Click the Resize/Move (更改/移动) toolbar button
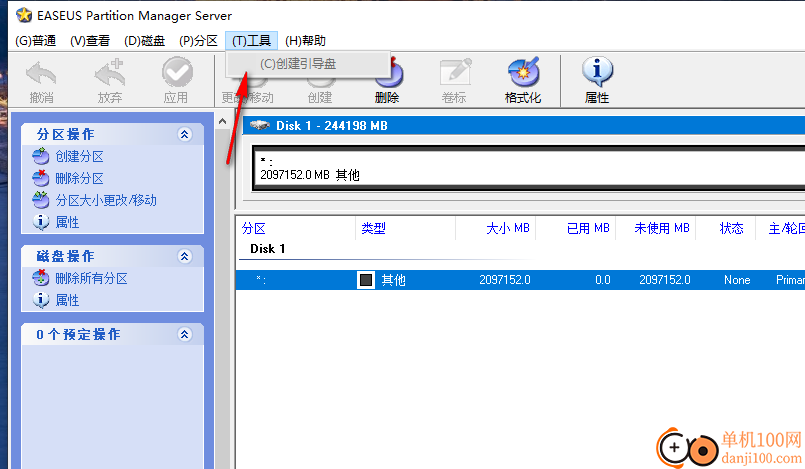The image size is (805, 469). tap(247, 97)
